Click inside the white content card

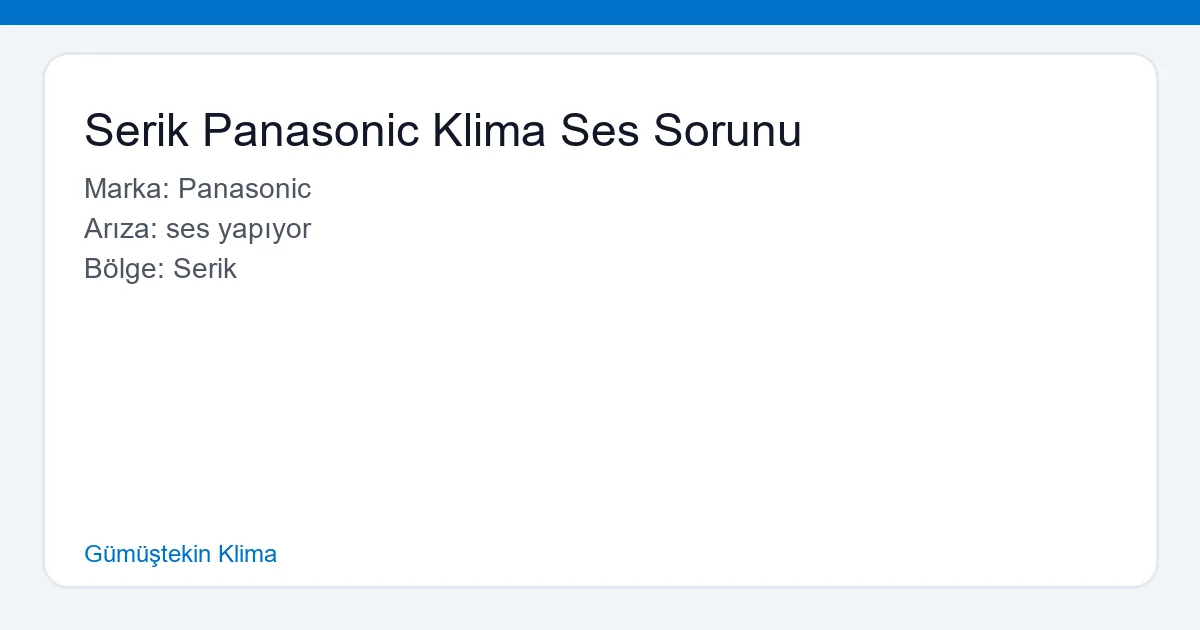click(x=600, y=400)
